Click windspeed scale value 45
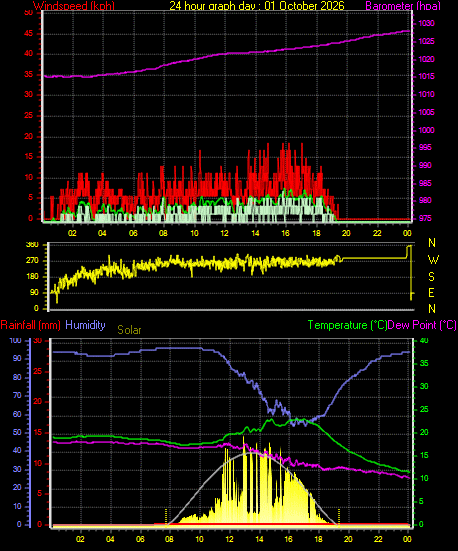The height and width of the screenshot is (551, 458). pyautogui.click(x=28, y=34)
